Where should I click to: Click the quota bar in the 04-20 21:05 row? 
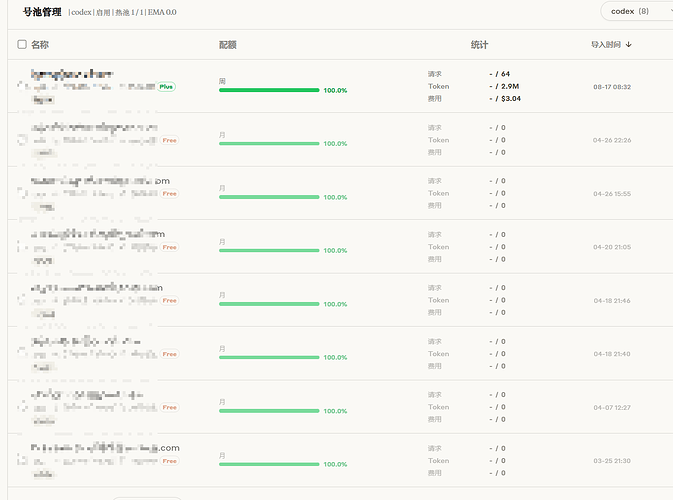tap(269, 250)
